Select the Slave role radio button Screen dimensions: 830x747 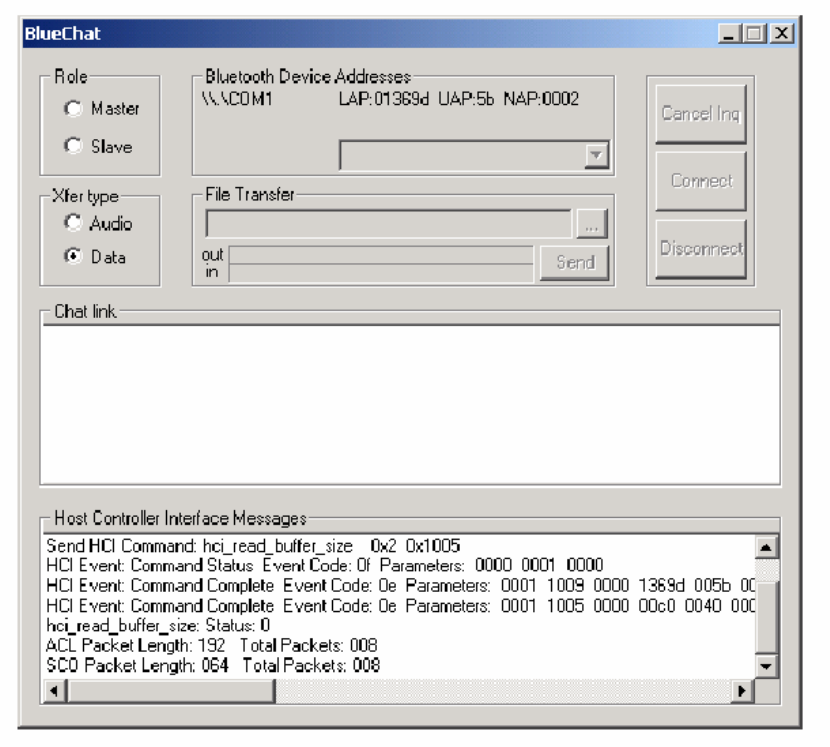click(73, 146)
